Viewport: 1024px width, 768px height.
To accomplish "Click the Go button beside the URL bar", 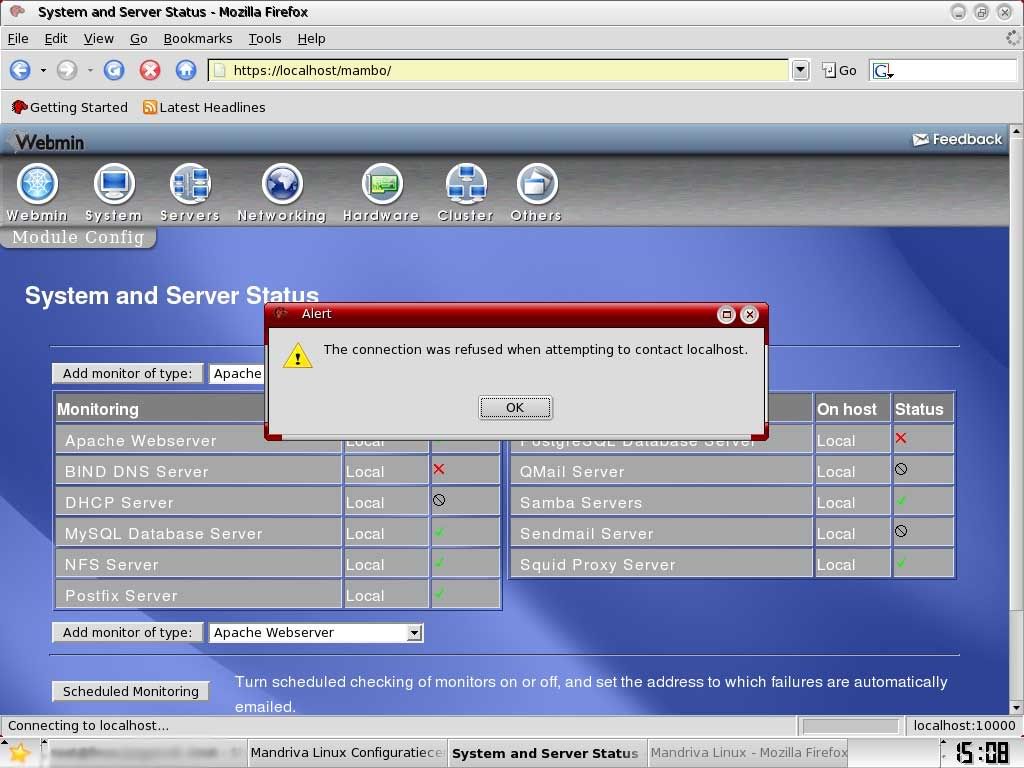I will pos(839,71).
